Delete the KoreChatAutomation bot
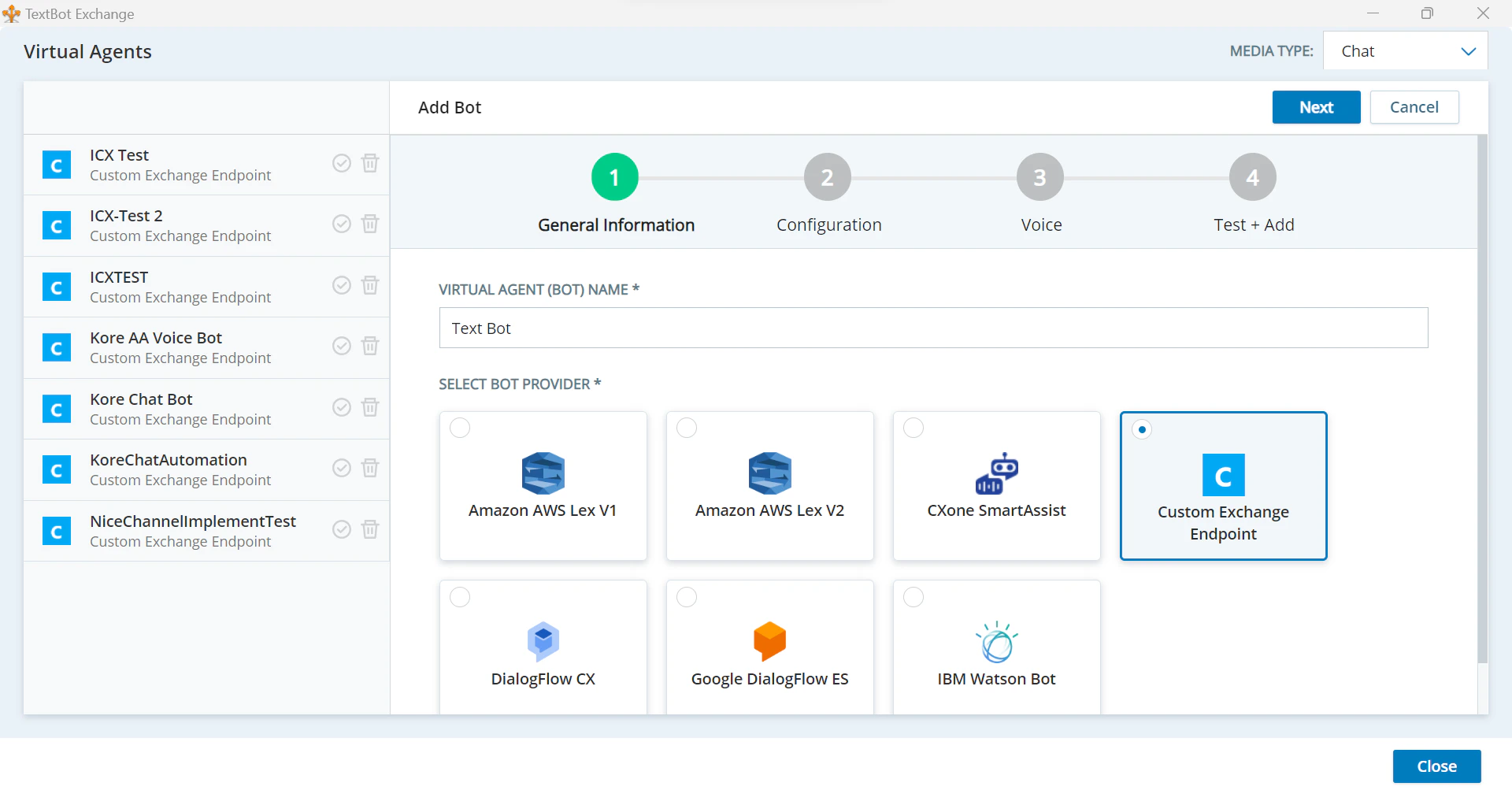 [x=370, y=468]
